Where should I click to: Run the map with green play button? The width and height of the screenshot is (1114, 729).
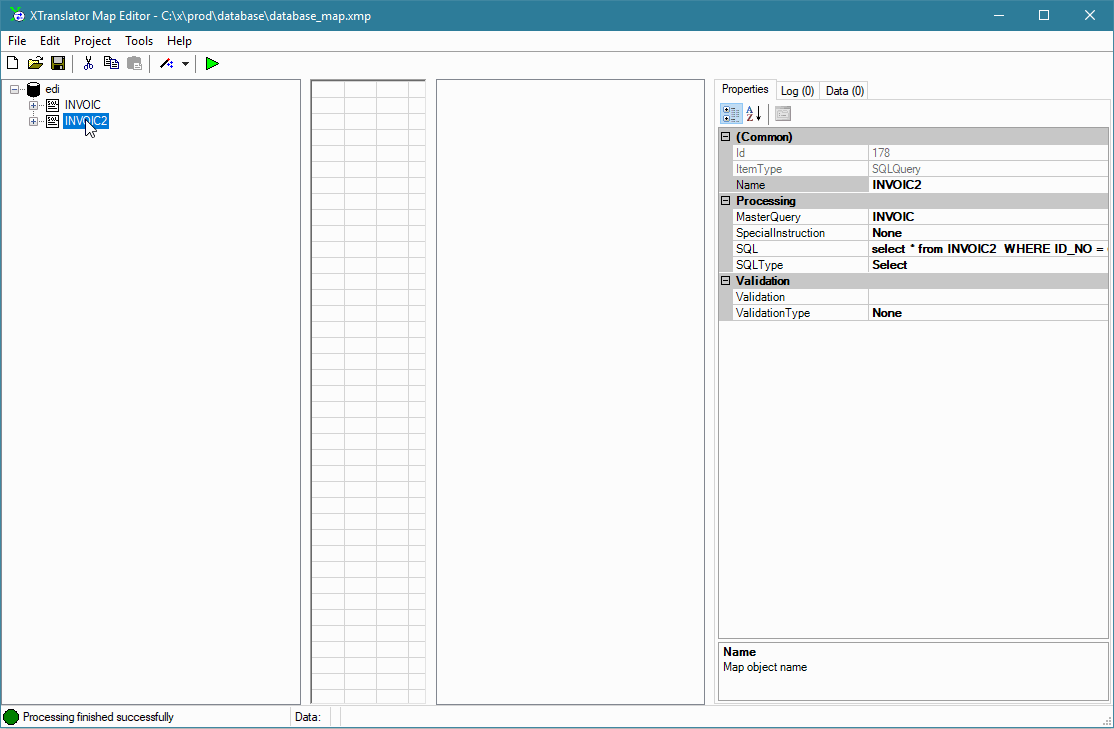click(x=212, y=63)
